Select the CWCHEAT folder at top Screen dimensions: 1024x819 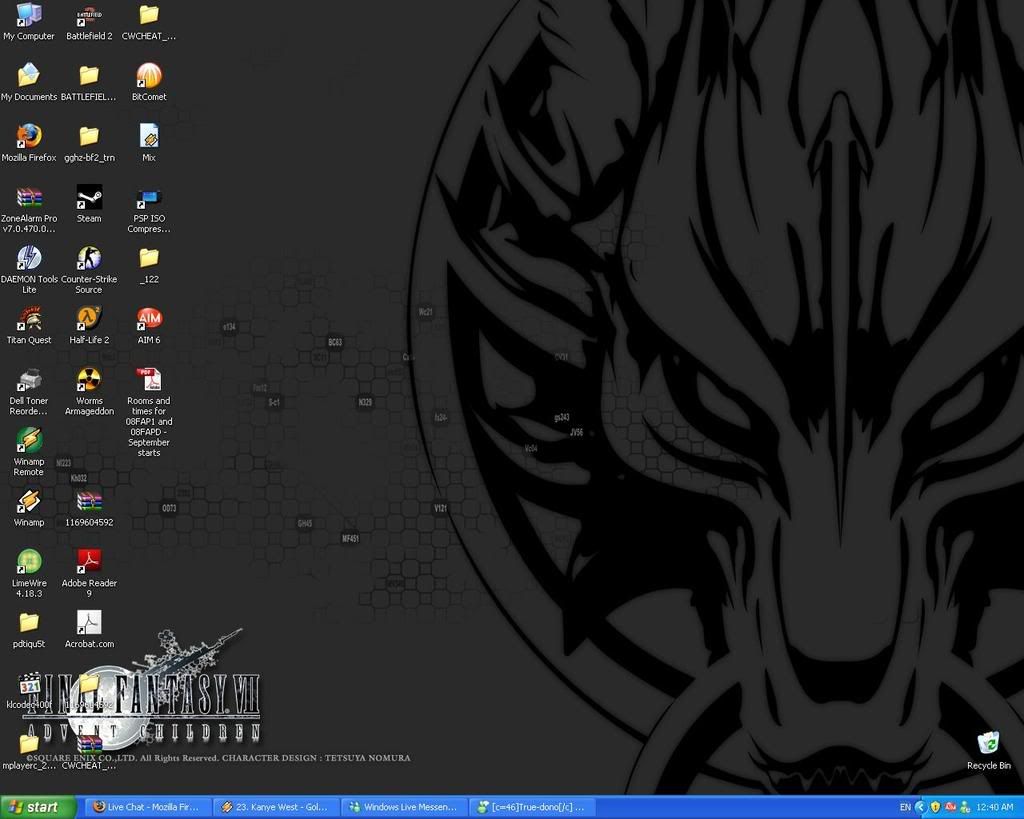[x=149, y=15]
